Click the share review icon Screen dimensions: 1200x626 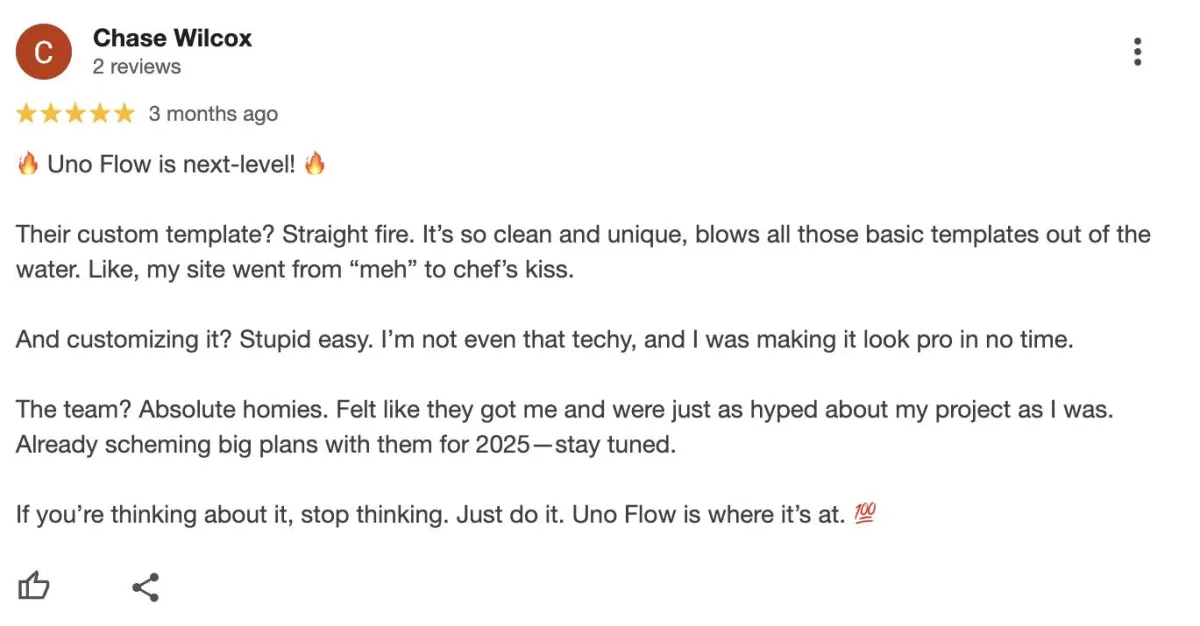146,587
